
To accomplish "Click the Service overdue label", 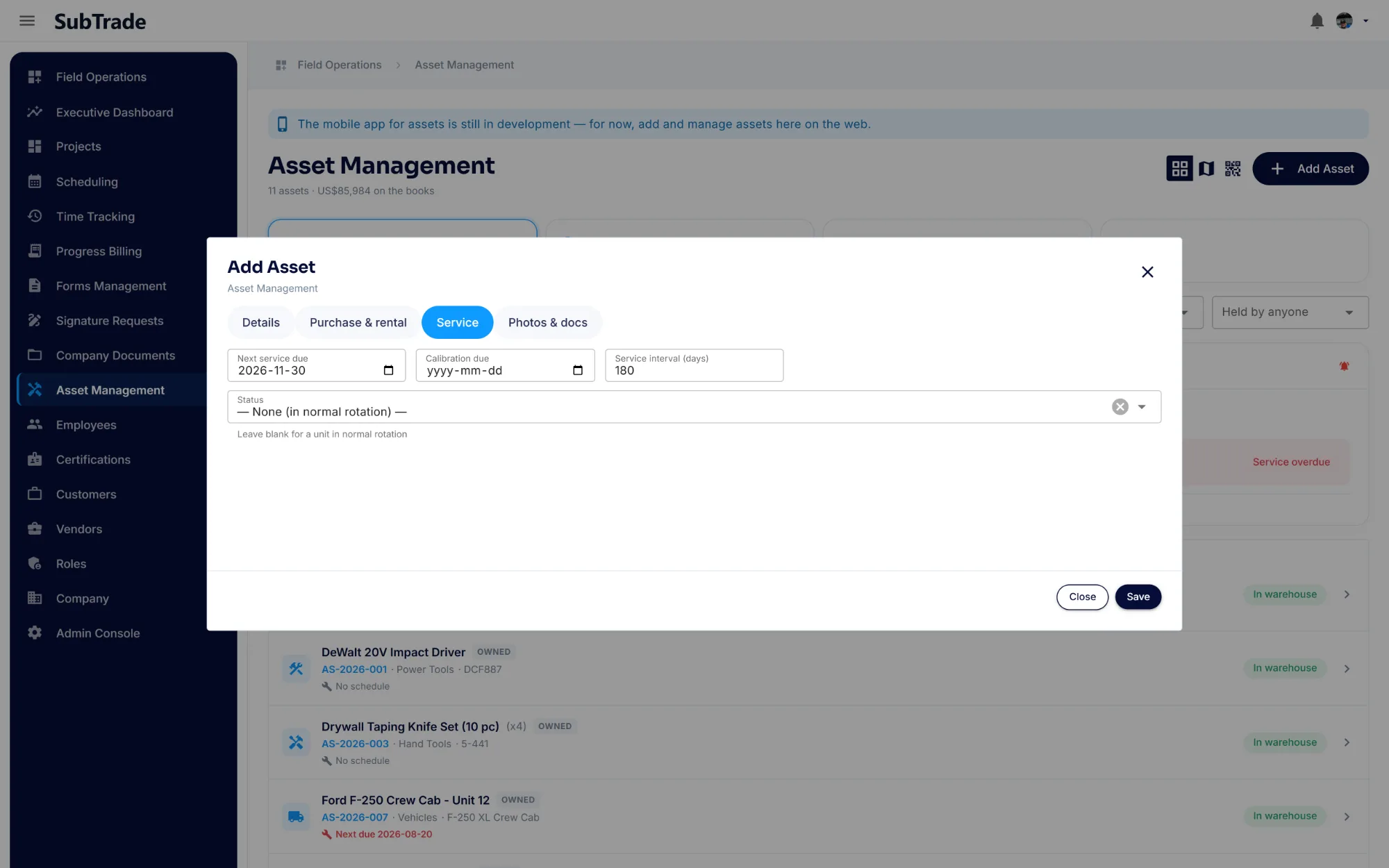I will click(x=1291, y=462).
